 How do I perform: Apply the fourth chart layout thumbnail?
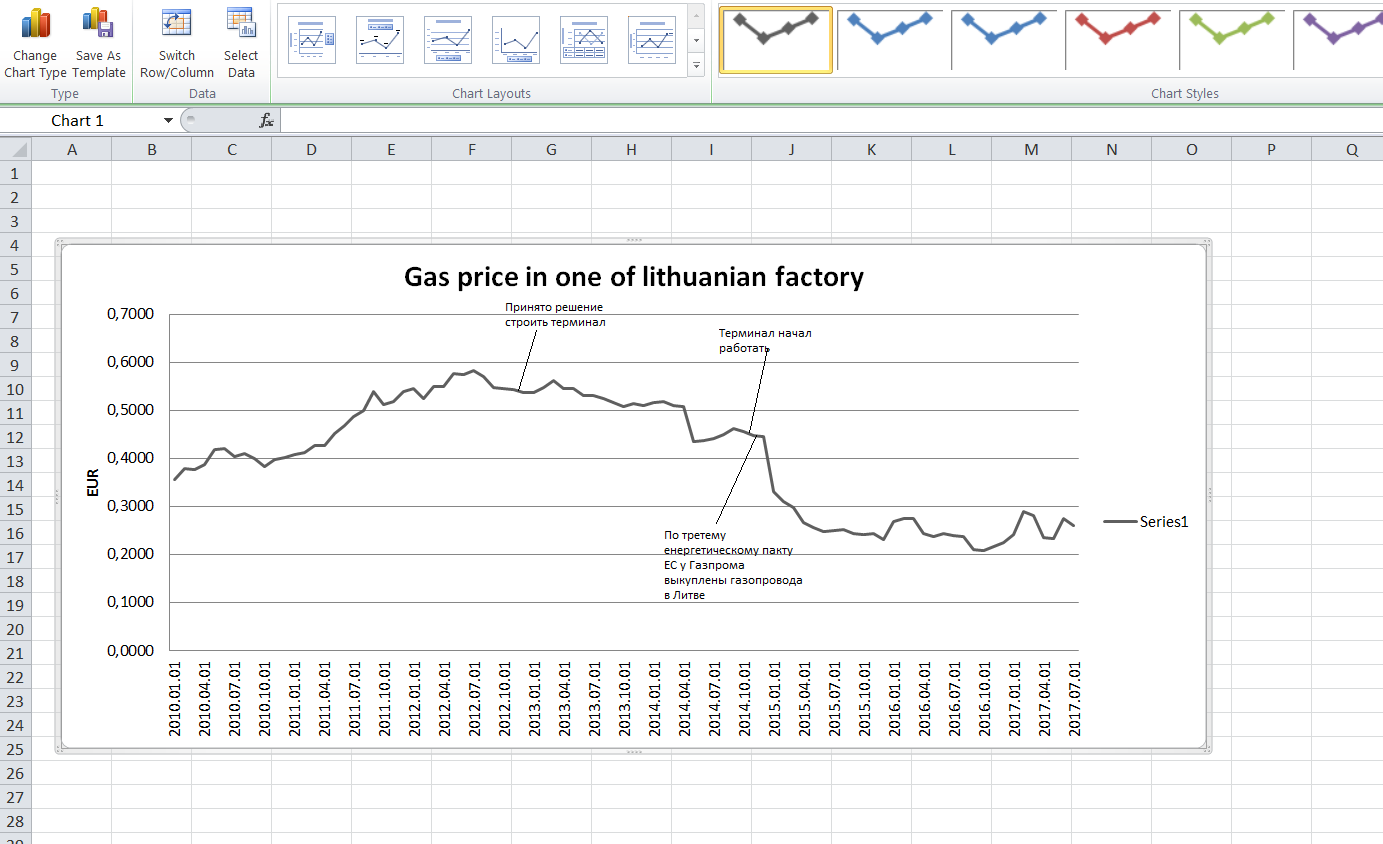pos(516,40)
